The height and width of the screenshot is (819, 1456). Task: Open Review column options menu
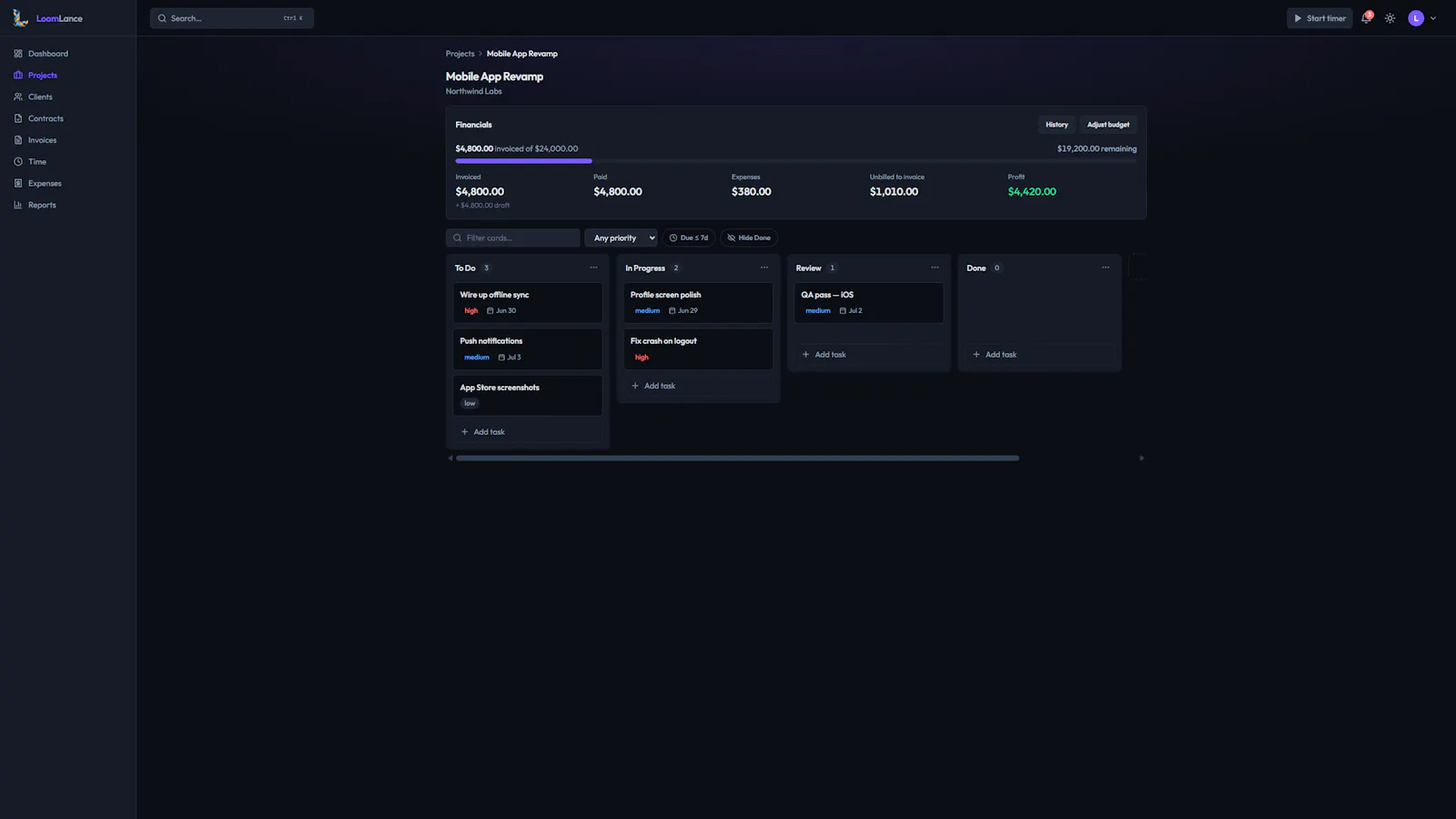tap(935, 268)
